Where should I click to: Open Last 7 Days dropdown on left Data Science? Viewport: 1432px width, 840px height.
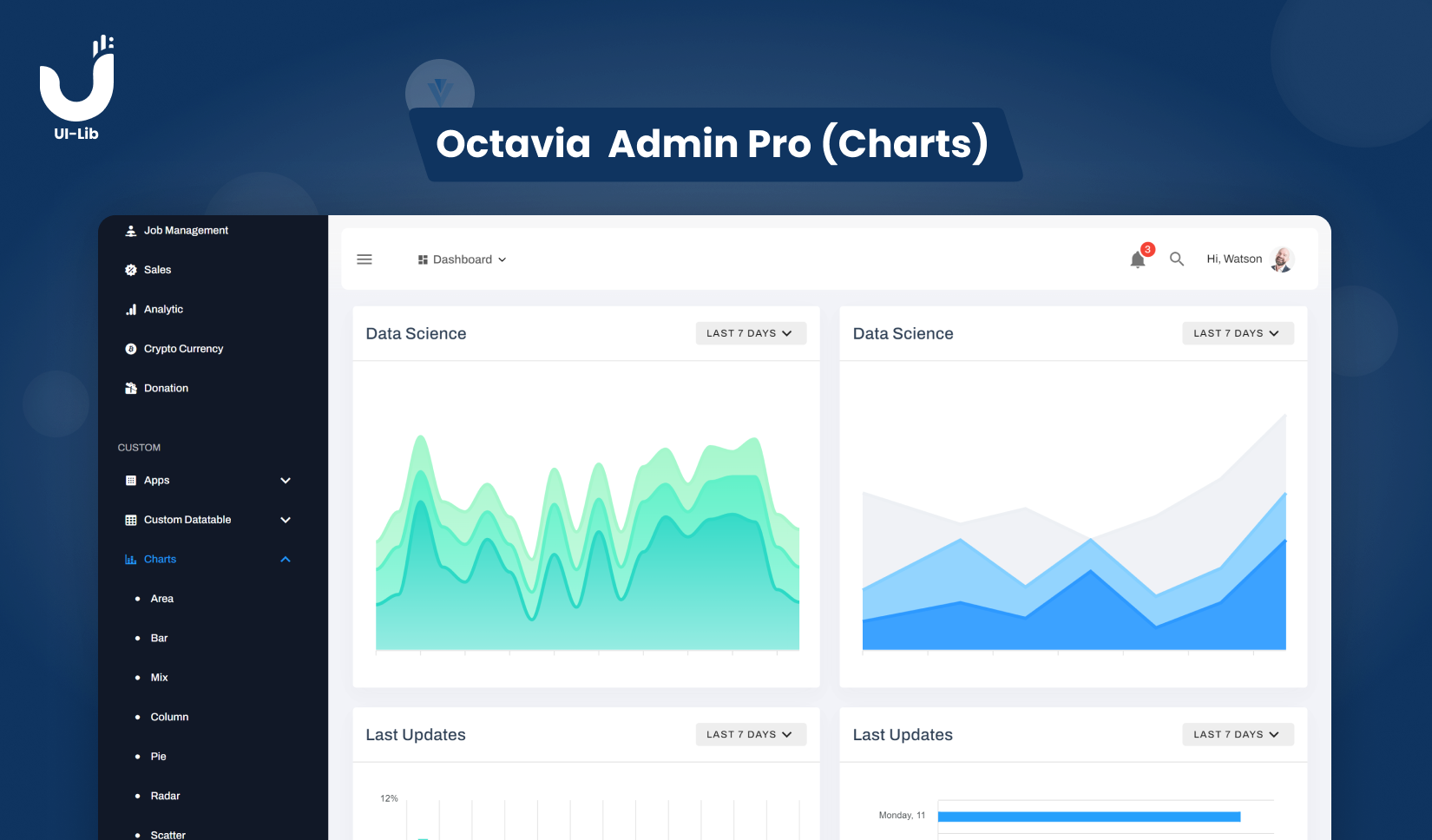tap(751, 333)
